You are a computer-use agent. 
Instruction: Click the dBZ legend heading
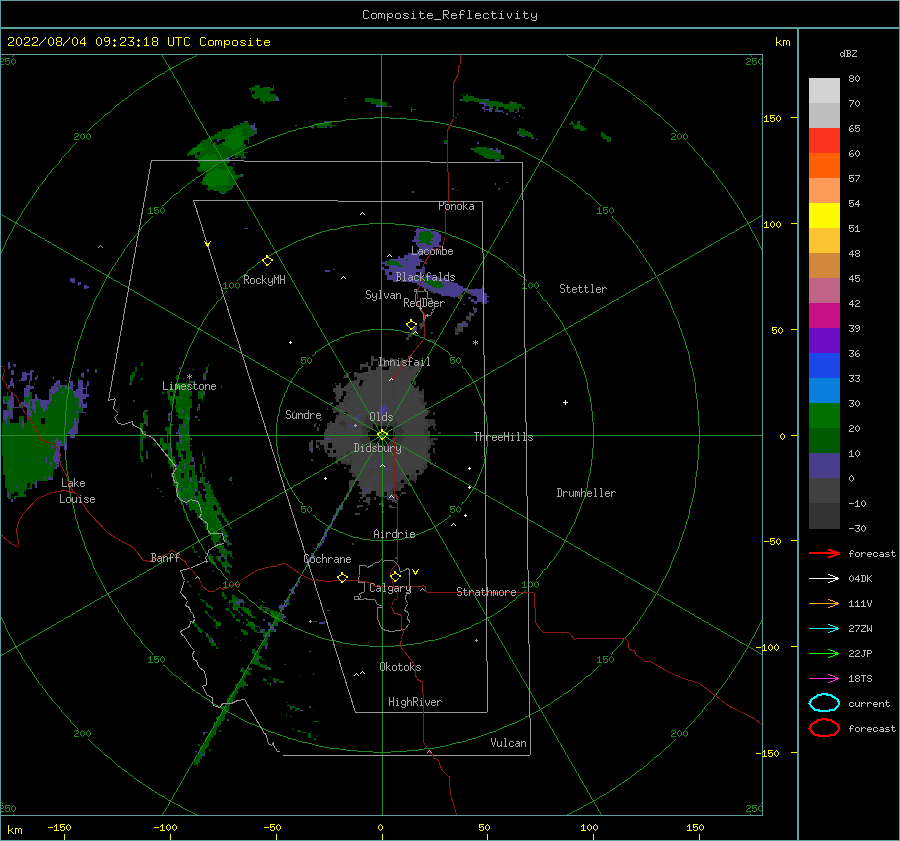coord(848,53)
